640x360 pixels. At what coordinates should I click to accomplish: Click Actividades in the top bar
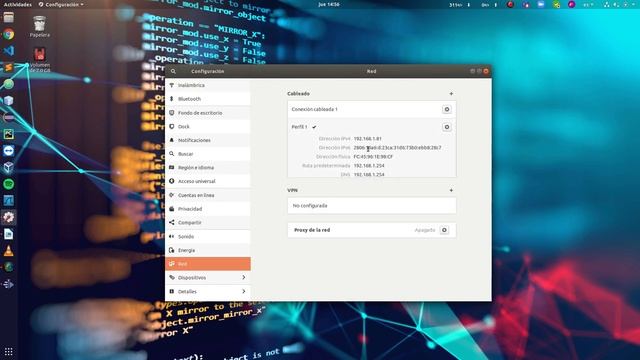[x=18, y=4]
